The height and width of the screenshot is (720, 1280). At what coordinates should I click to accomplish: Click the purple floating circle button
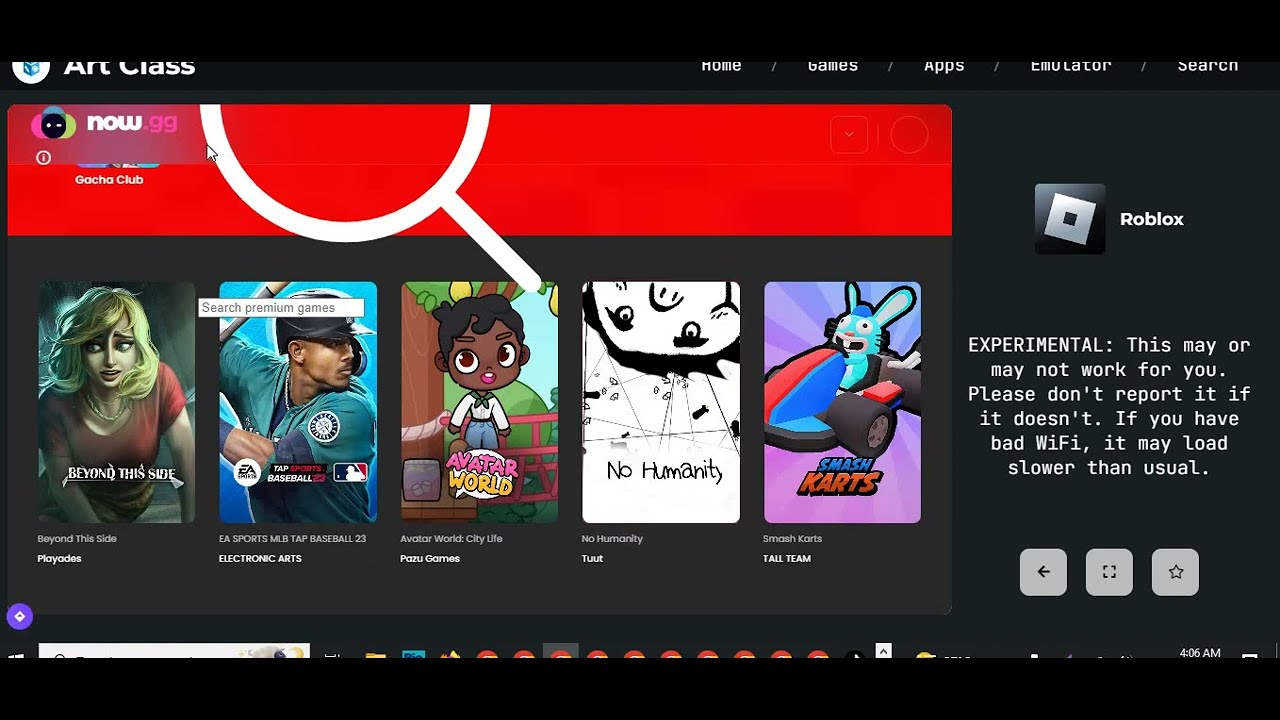[20, 616]
